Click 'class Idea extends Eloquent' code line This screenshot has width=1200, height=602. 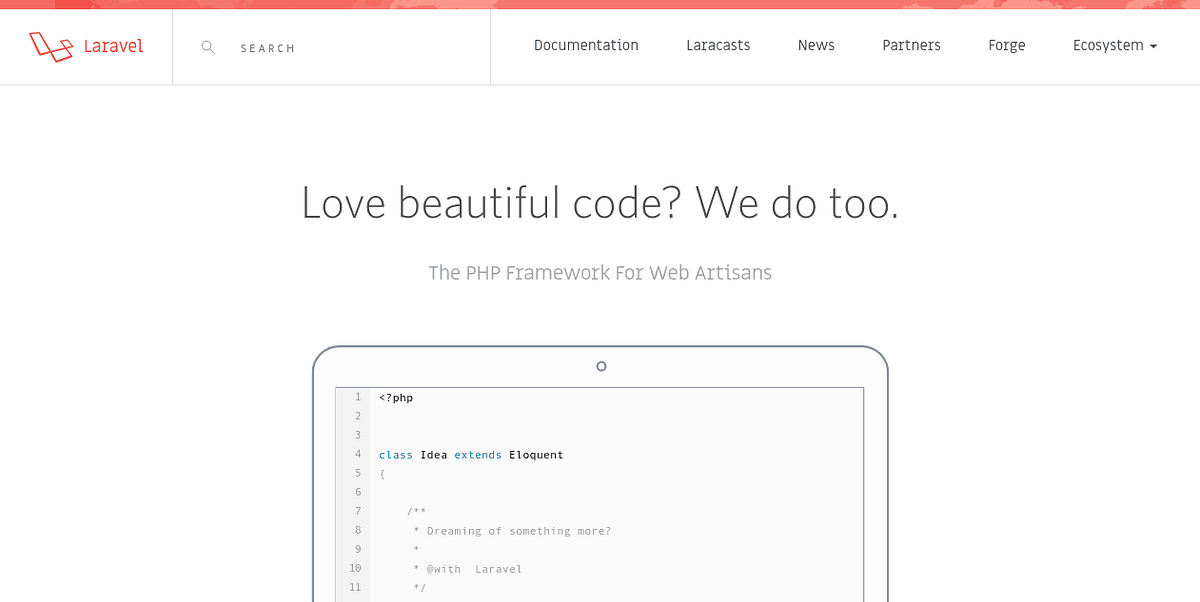click(471, 455)
